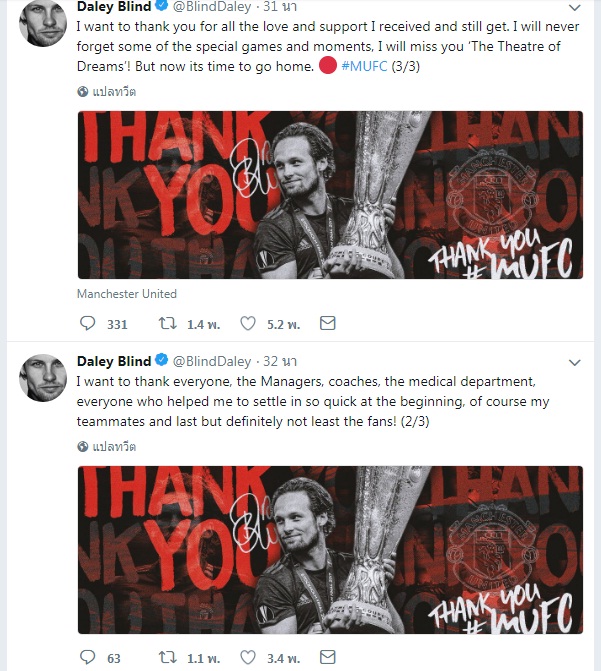Screen dimensions: 601x671
Task: Retweet the 3/3 tweet showing 1.4 พ.
Action: coord(167,324)
